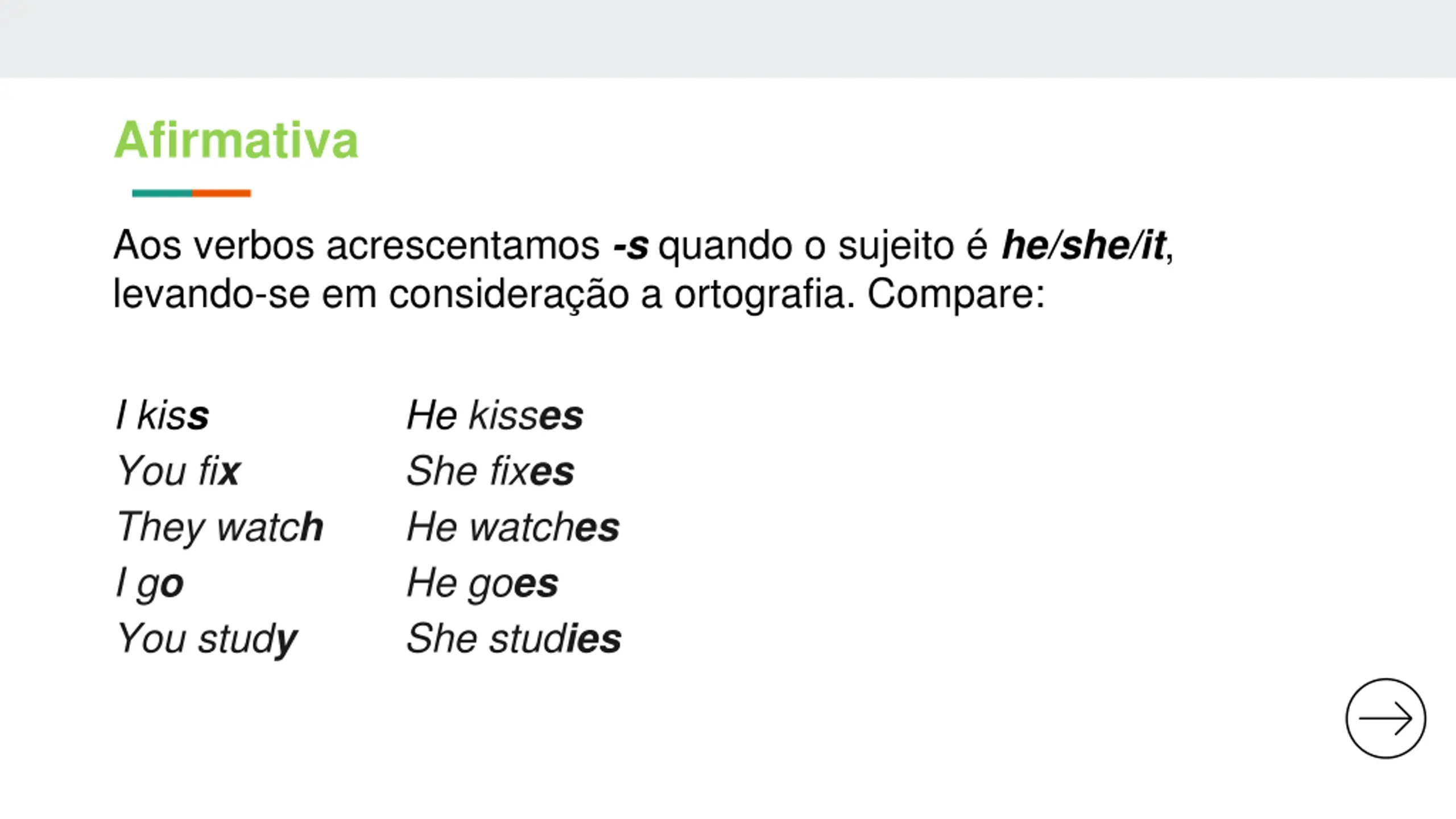
Task: Select the example I kiss
Action: click(x=162, y=415)
